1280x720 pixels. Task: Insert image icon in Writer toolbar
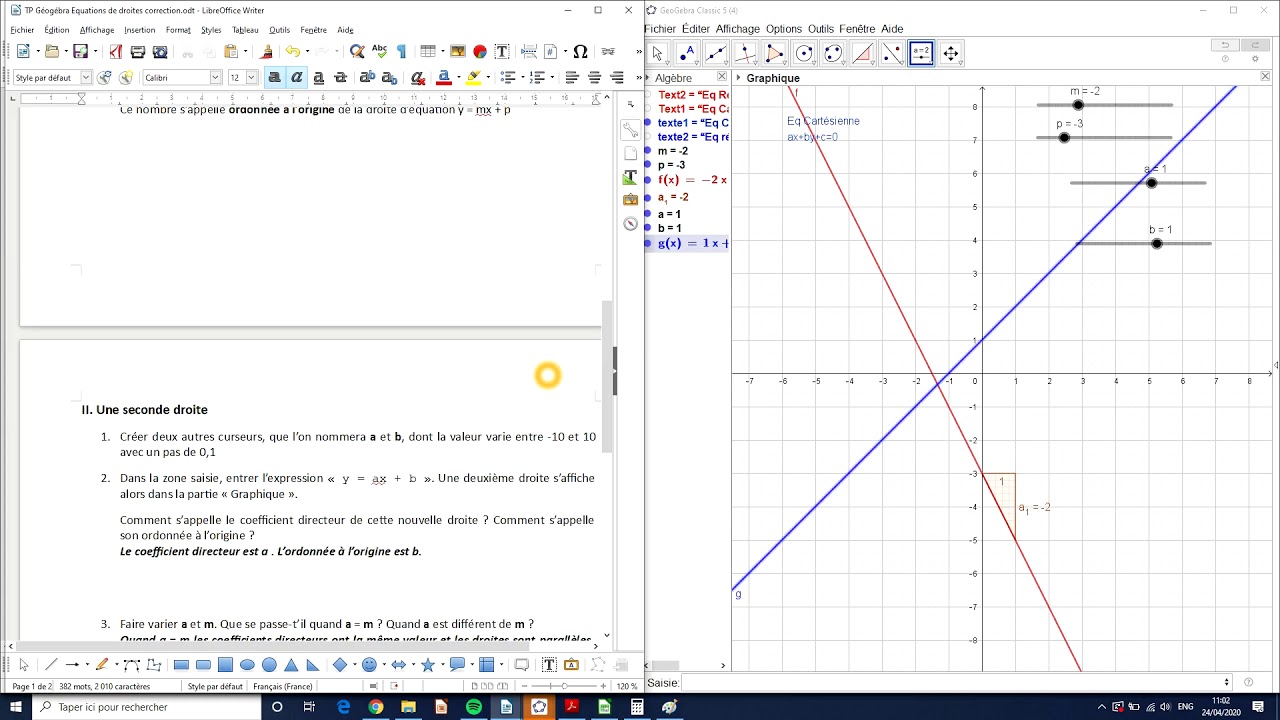[458, 52]
